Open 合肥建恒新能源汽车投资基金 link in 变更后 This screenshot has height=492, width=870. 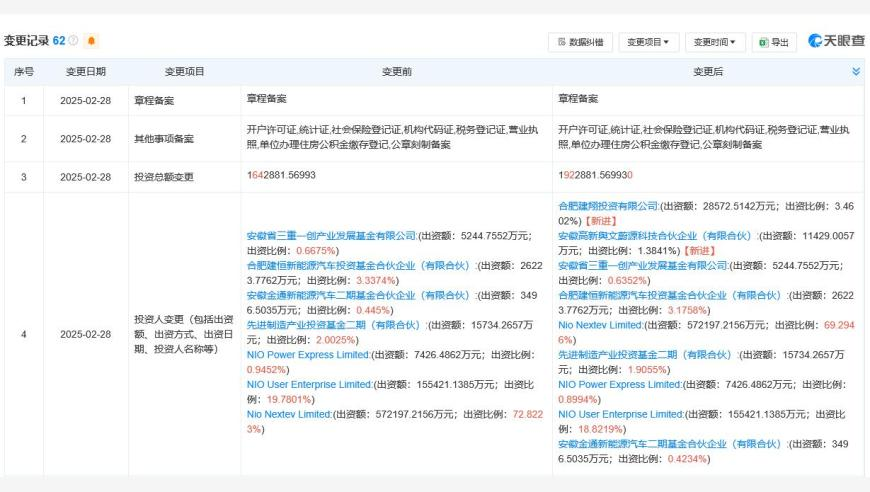pyautogui.click(x=672, y=296)
